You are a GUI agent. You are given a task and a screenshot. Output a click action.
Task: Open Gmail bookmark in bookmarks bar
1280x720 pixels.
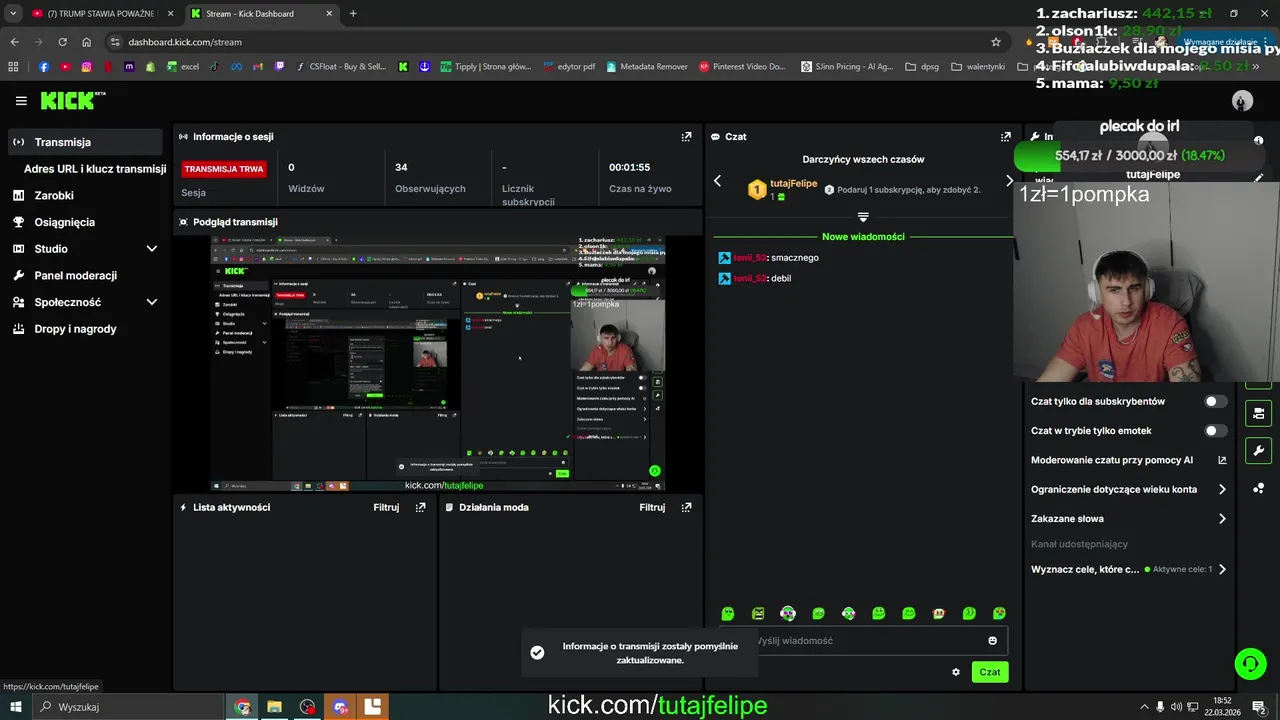[x=258, y=67]
